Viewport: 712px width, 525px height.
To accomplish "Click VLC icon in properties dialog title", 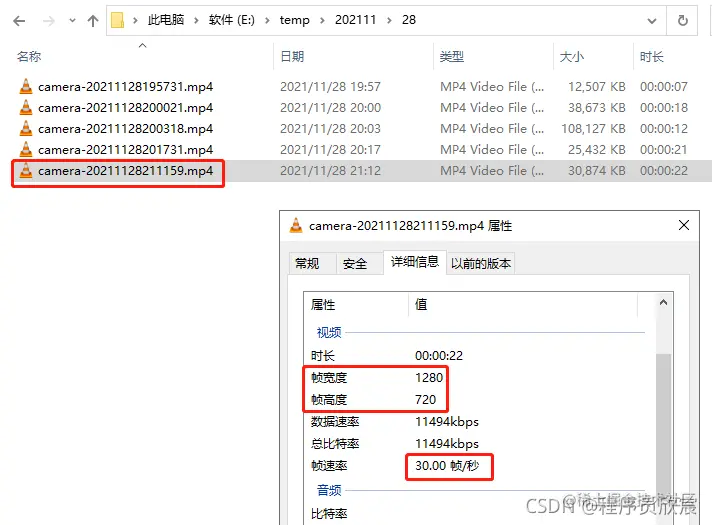I will pyautogui.click(x=296, y=225).
